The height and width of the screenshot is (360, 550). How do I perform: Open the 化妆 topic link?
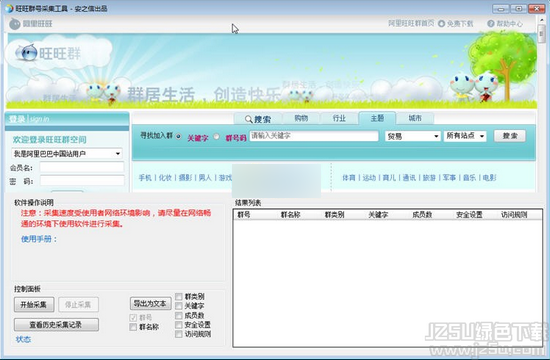pos(165,178)
